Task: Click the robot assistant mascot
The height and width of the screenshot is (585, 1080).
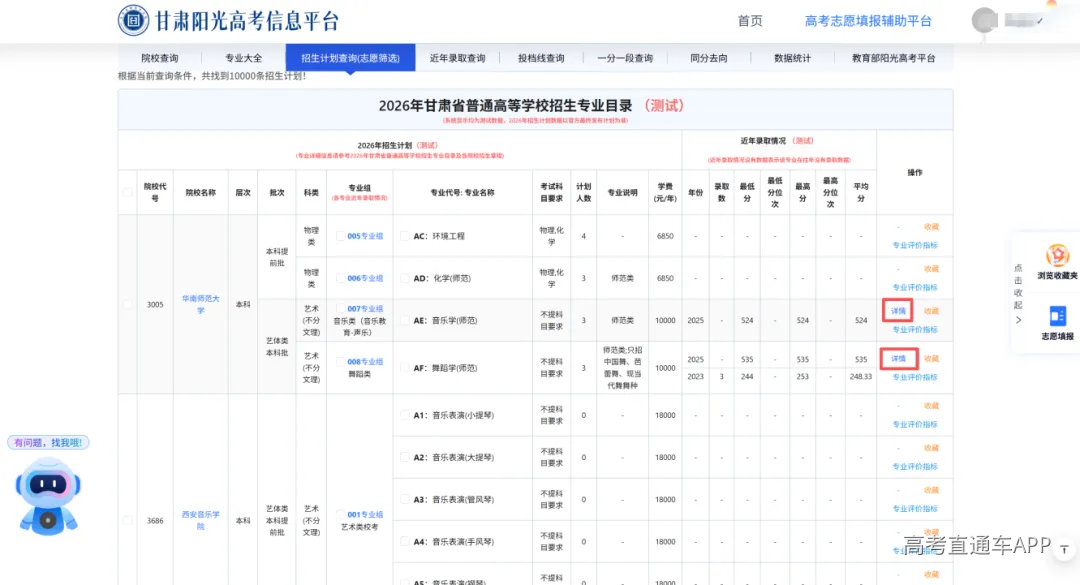Action: (x=48, y=497)
